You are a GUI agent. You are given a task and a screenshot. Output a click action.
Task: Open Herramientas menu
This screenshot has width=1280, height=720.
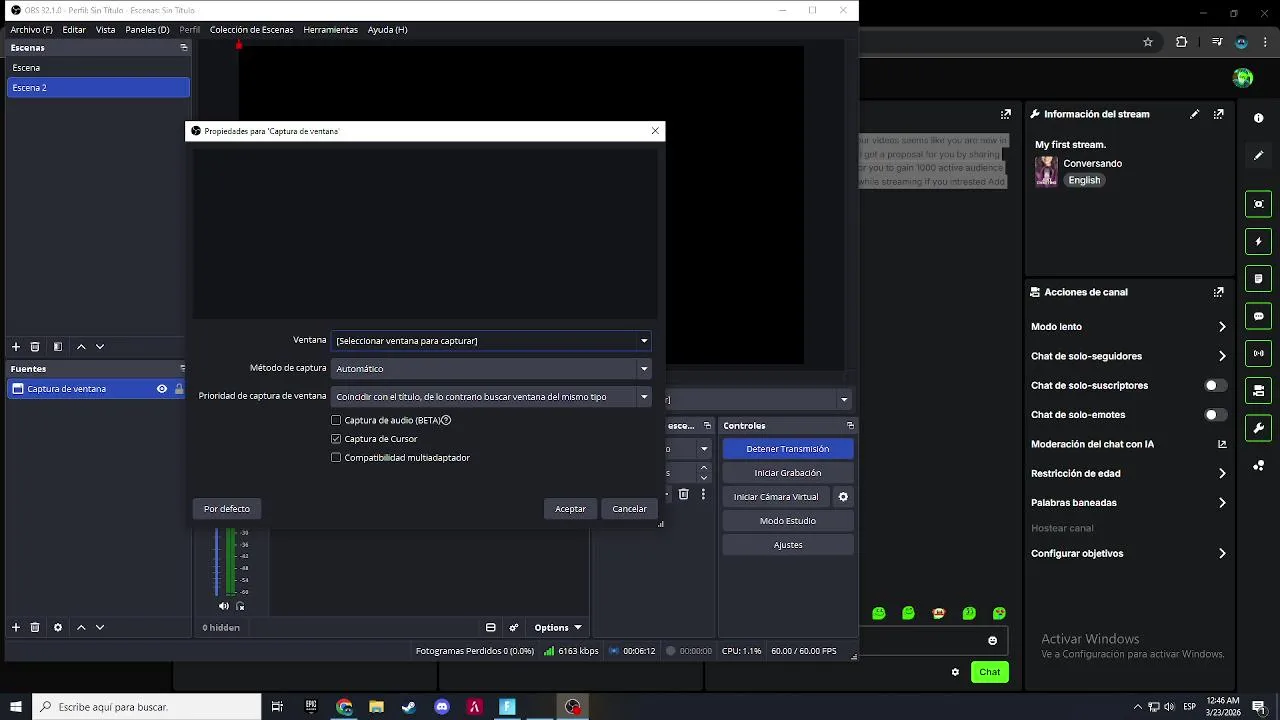click(330, 30)
